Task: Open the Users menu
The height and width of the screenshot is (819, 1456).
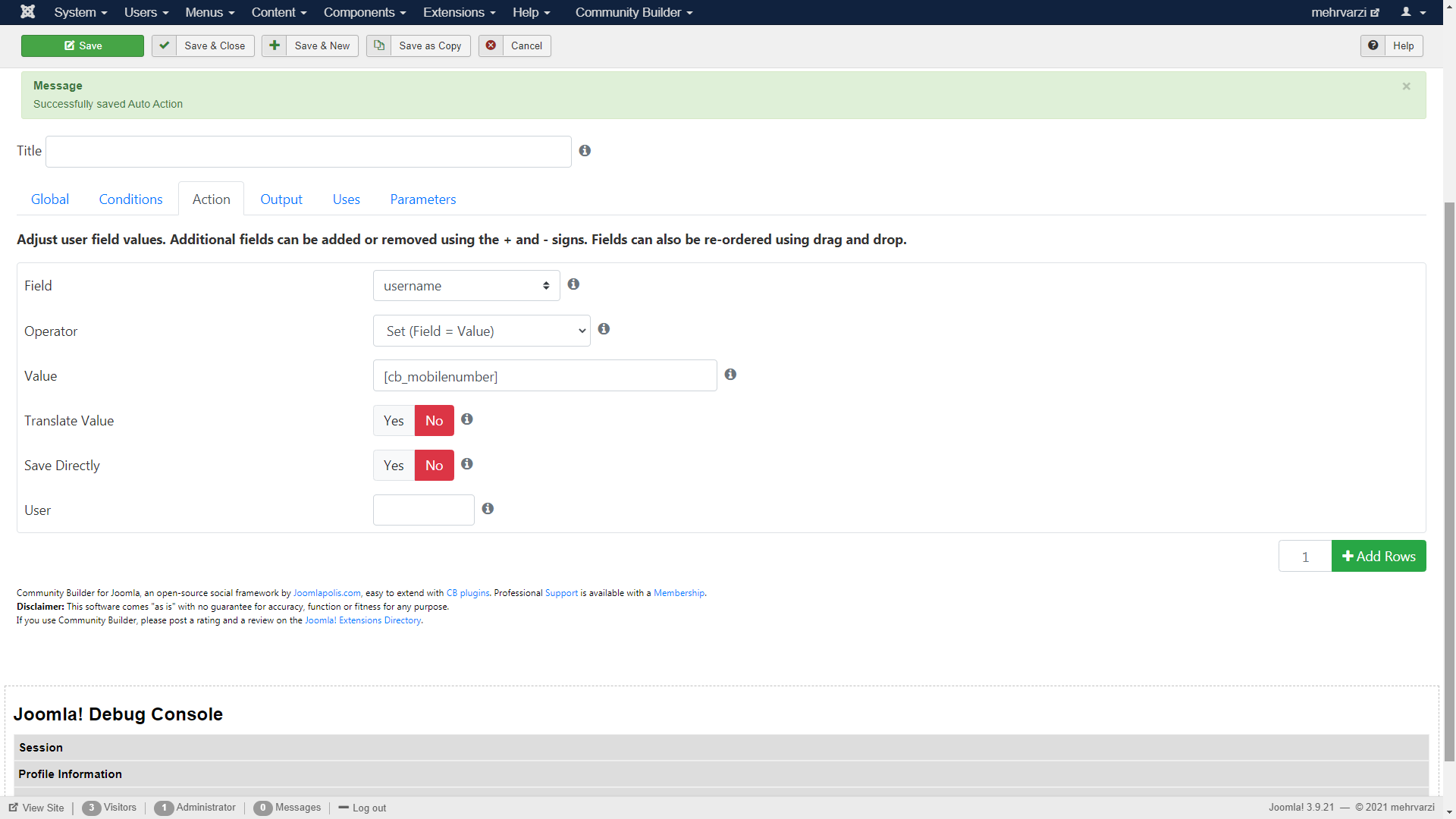Action: point(146,12)
